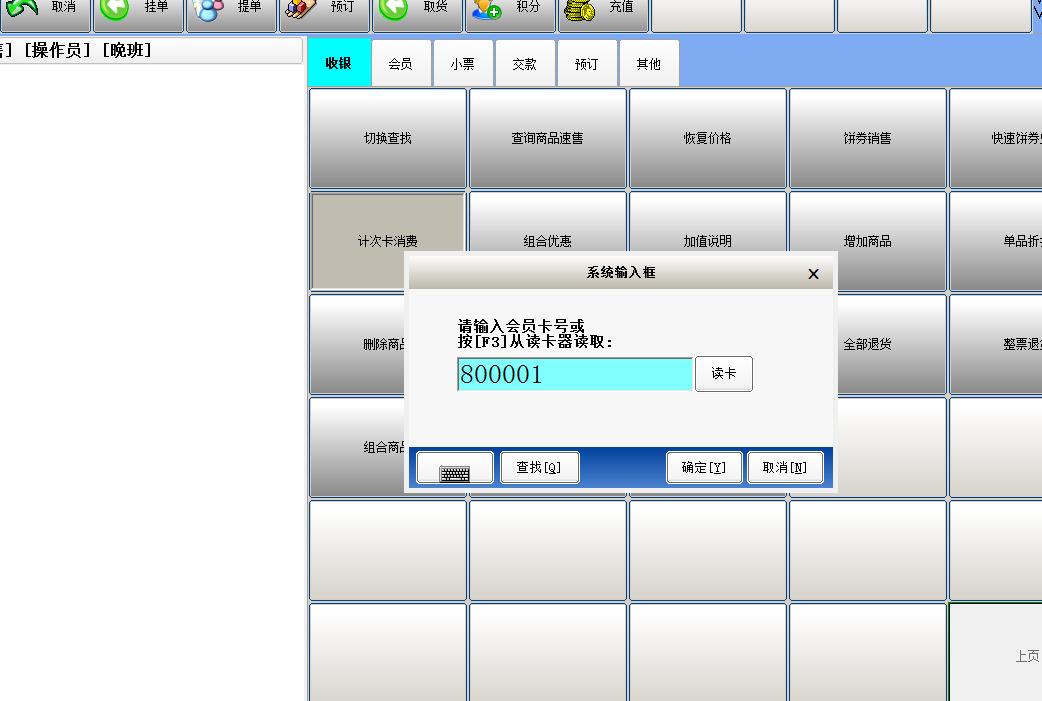
Task: Select the 交款 payment tab
Action: click(525, 62)
